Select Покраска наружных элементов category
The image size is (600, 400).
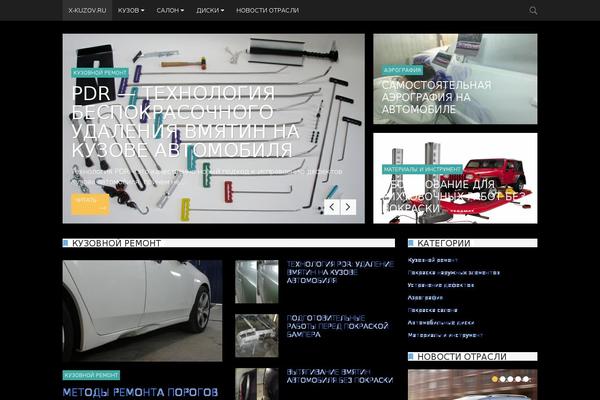point(454,273)
